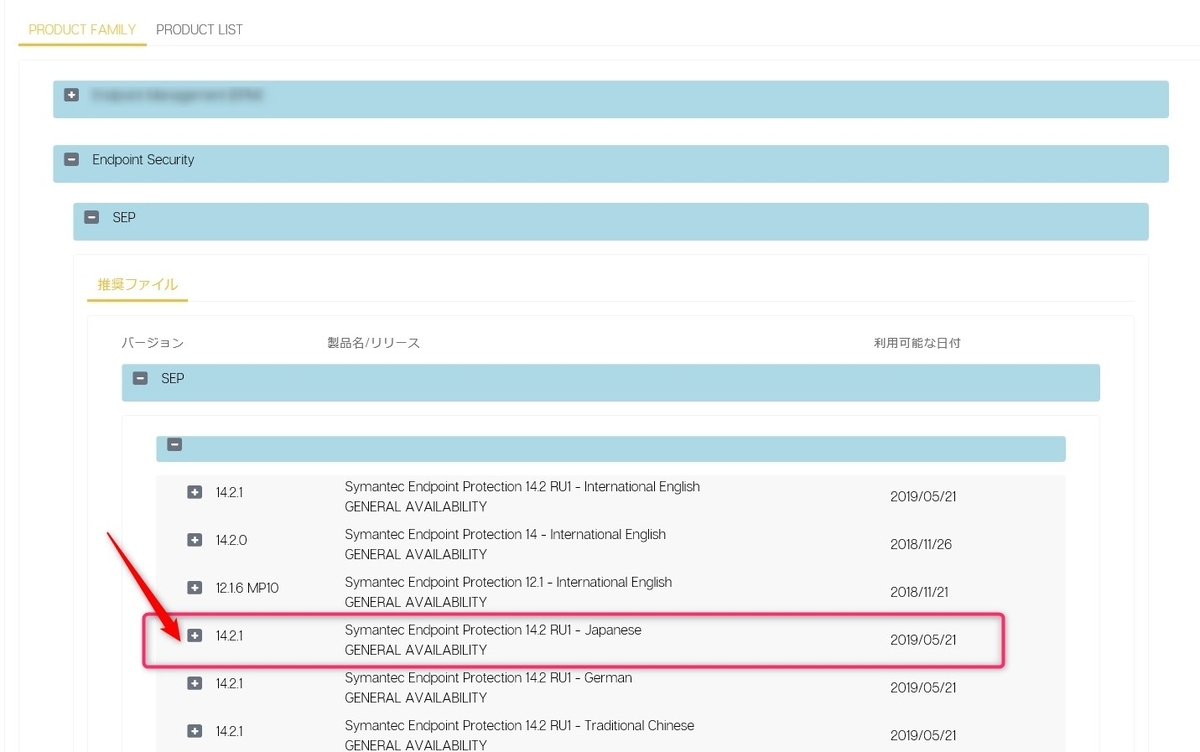Click the バージョン column header
This screenshot has width=1200, height=752.
pos(153,343)
